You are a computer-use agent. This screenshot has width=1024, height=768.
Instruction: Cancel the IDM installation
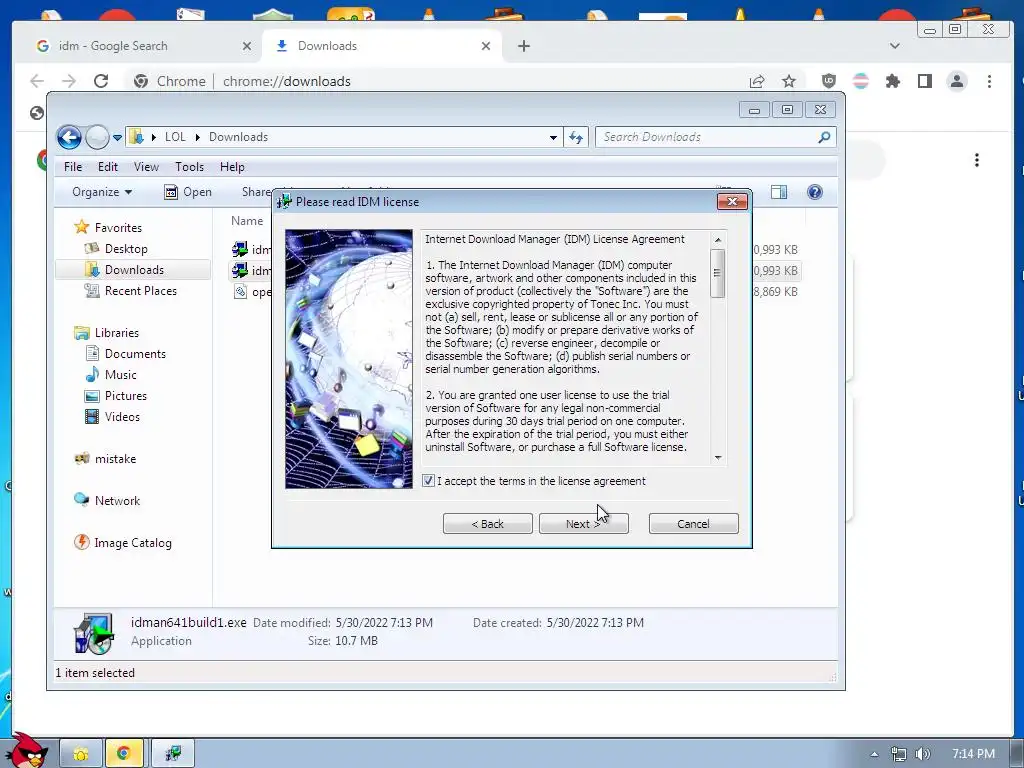click(x=694, y=524)
